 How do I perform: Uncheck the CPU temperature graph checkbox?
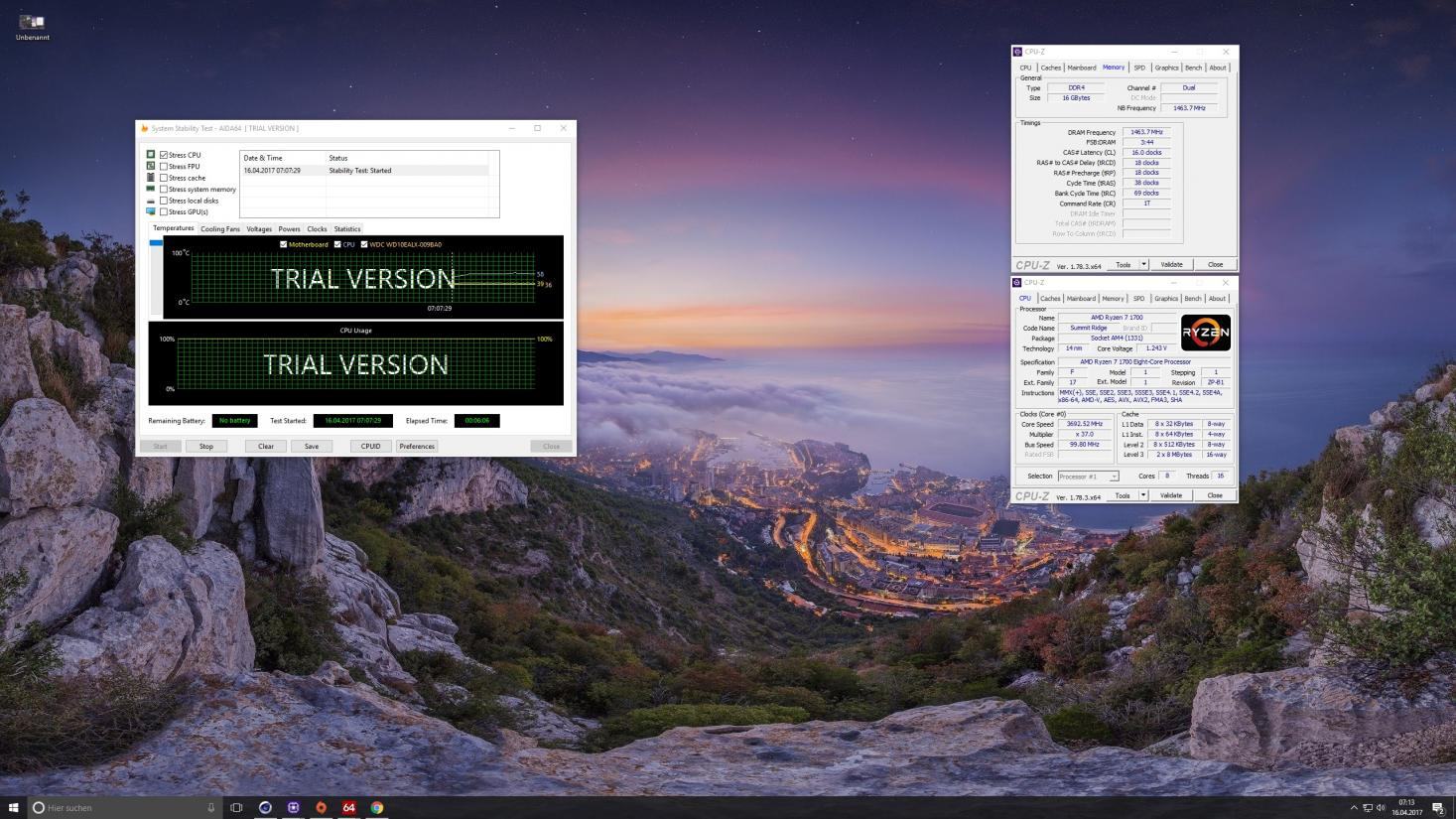click(337, 244)
